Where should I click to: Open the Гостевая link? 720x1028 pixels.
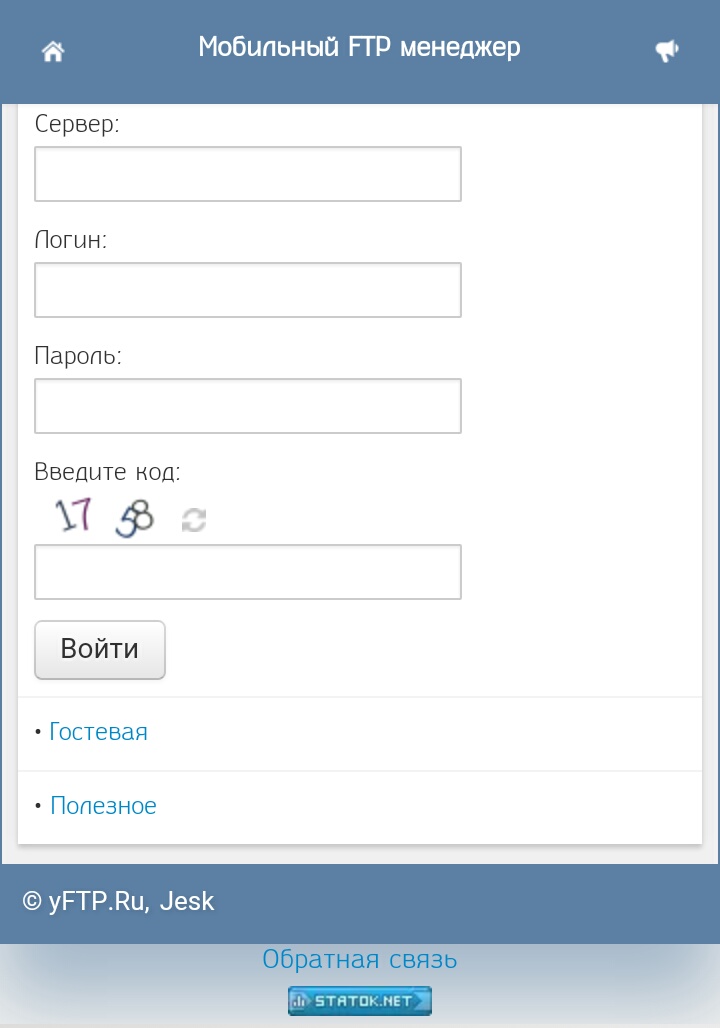[98, 732]
